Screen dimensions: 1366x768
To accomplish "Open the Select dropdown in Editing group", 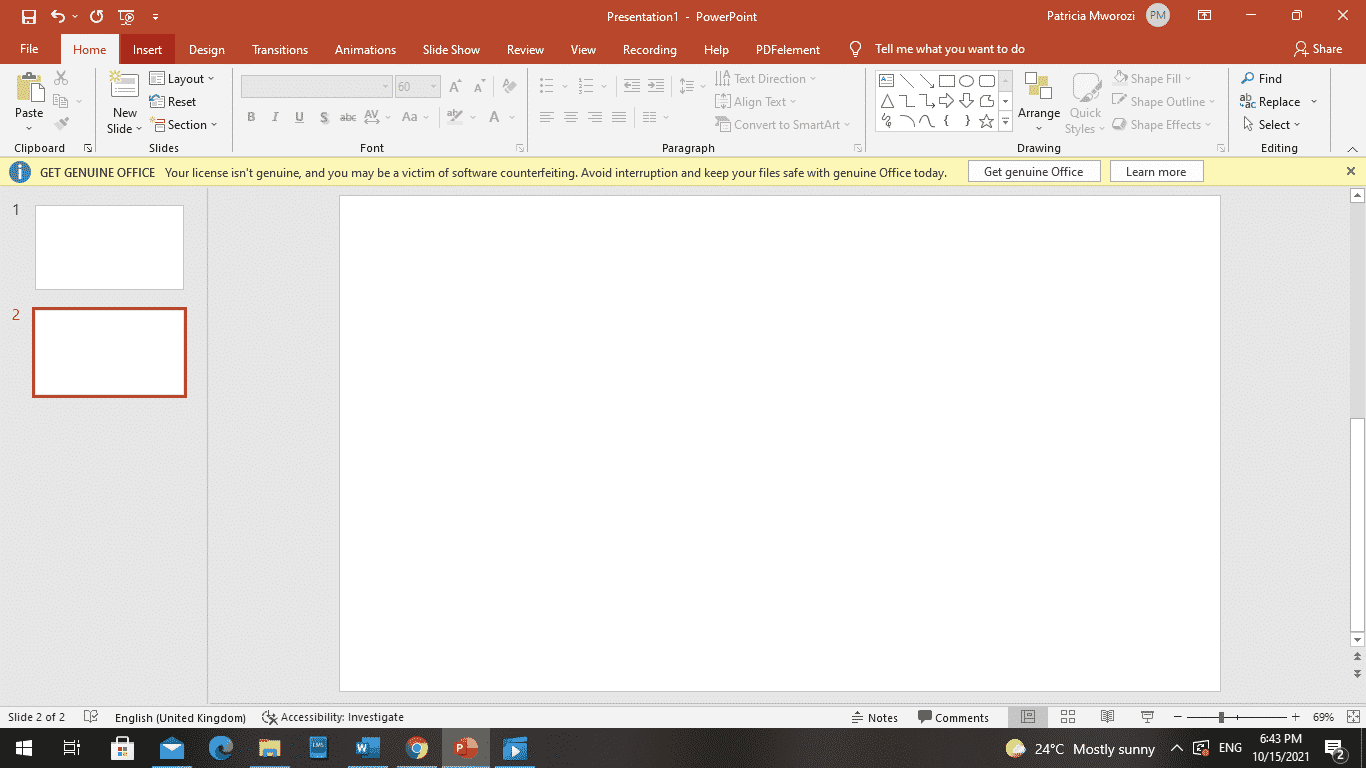I will click(x=1272, y=125).
